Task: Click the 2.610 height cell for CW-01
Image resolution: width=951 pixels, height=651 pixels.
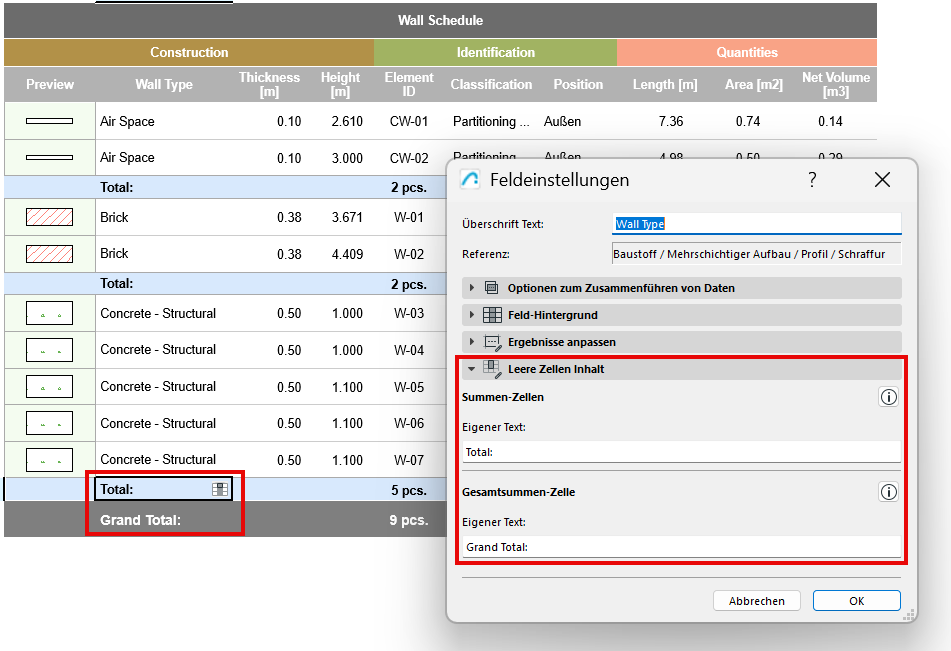Action: point(347,121)
